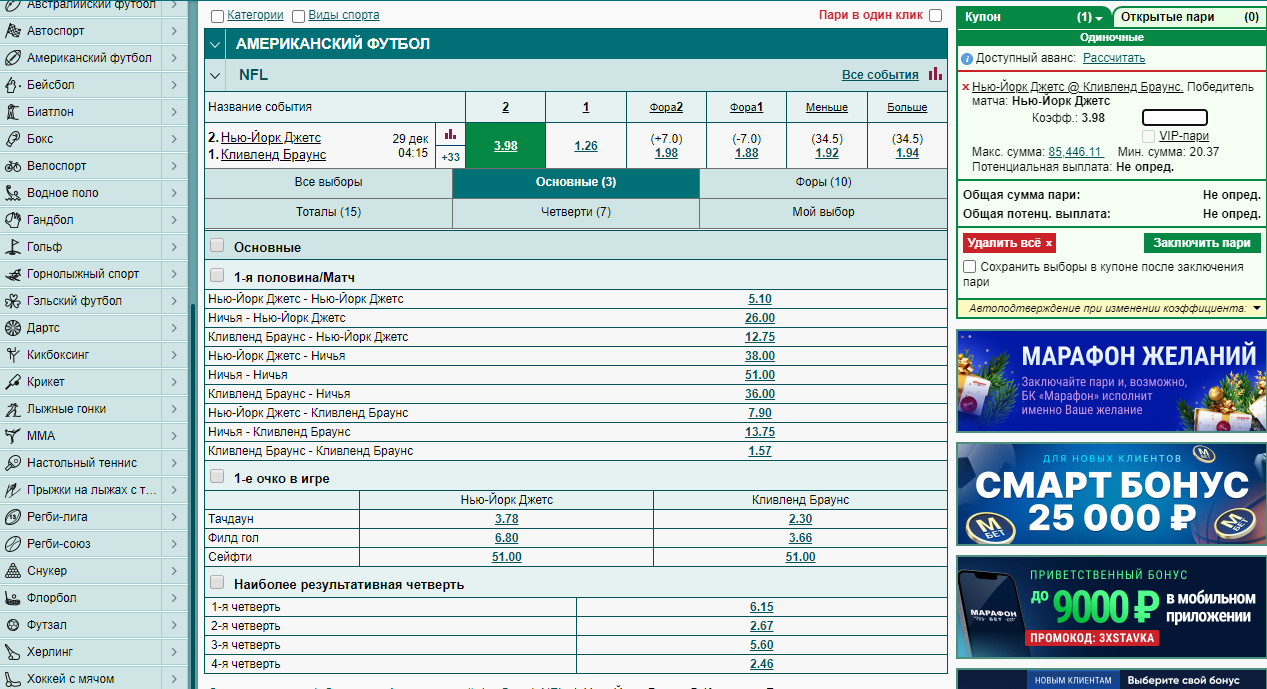Image resolution: width=1267 pixels, height=689 pixels.
Task: Tick the 1-е очко в игре checkbox
Action: [217, 478]
